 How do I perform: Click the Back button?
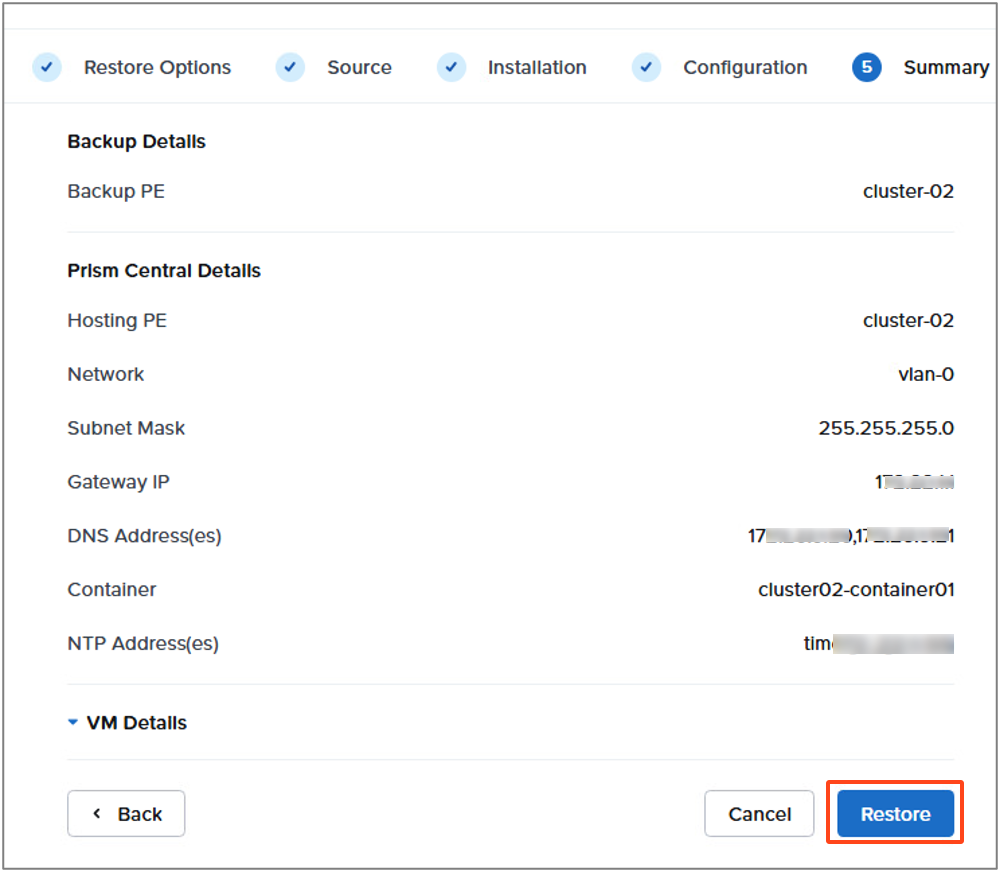point(126,814)
